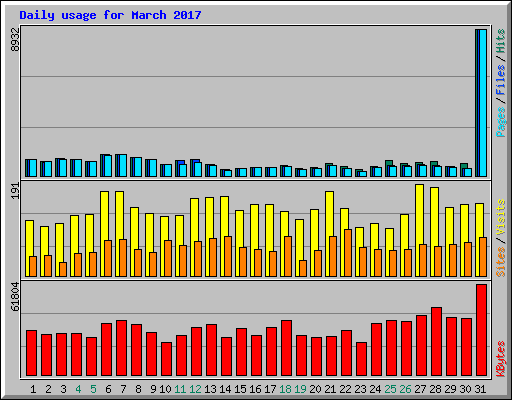This screenshot has height=400, width=512.
Task: Click green weekend day 19 label
Action: (300, 389)
